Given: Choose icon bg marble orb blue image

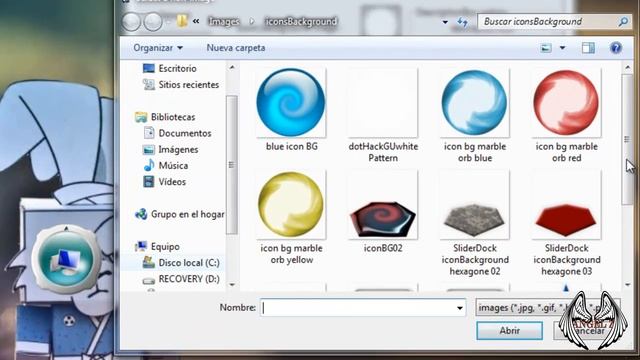Looking at the screenshot, I should tap(474, 102).
